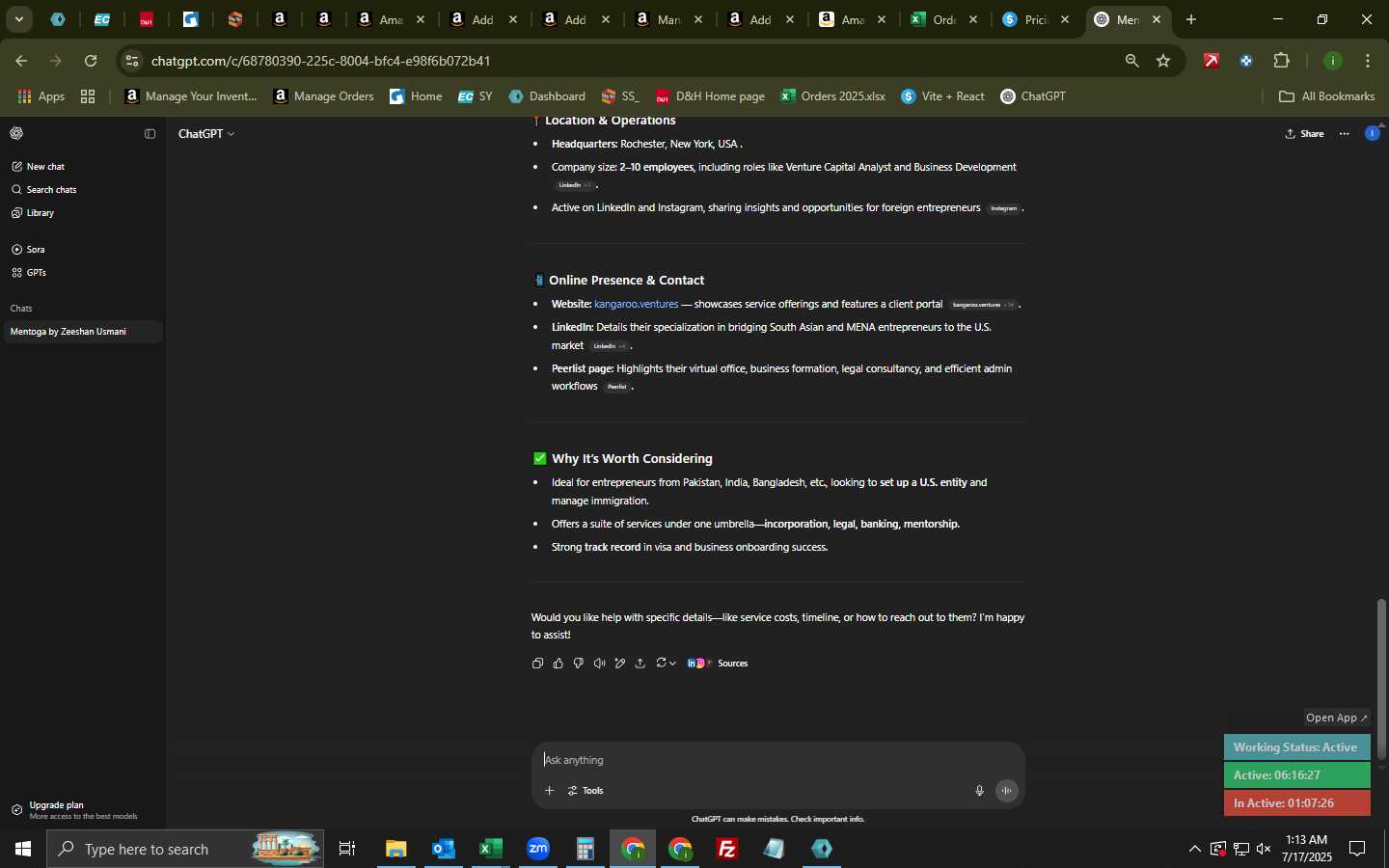The image size is (1389, 868).
Task: Give thumbs up to response
Action: point(558,664)
